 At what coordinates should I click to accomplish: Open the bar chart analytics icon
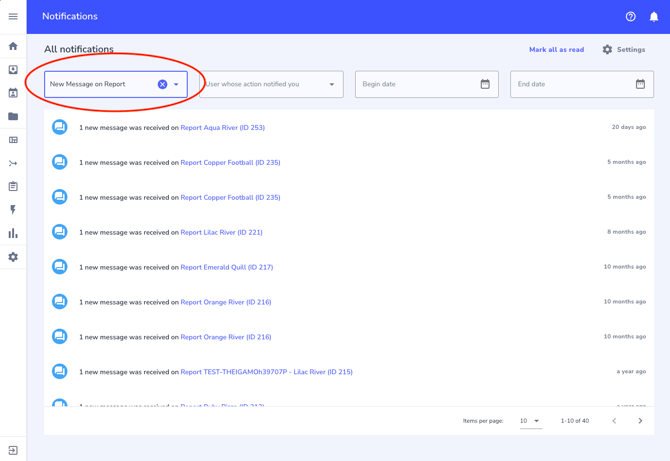(13, 233)
